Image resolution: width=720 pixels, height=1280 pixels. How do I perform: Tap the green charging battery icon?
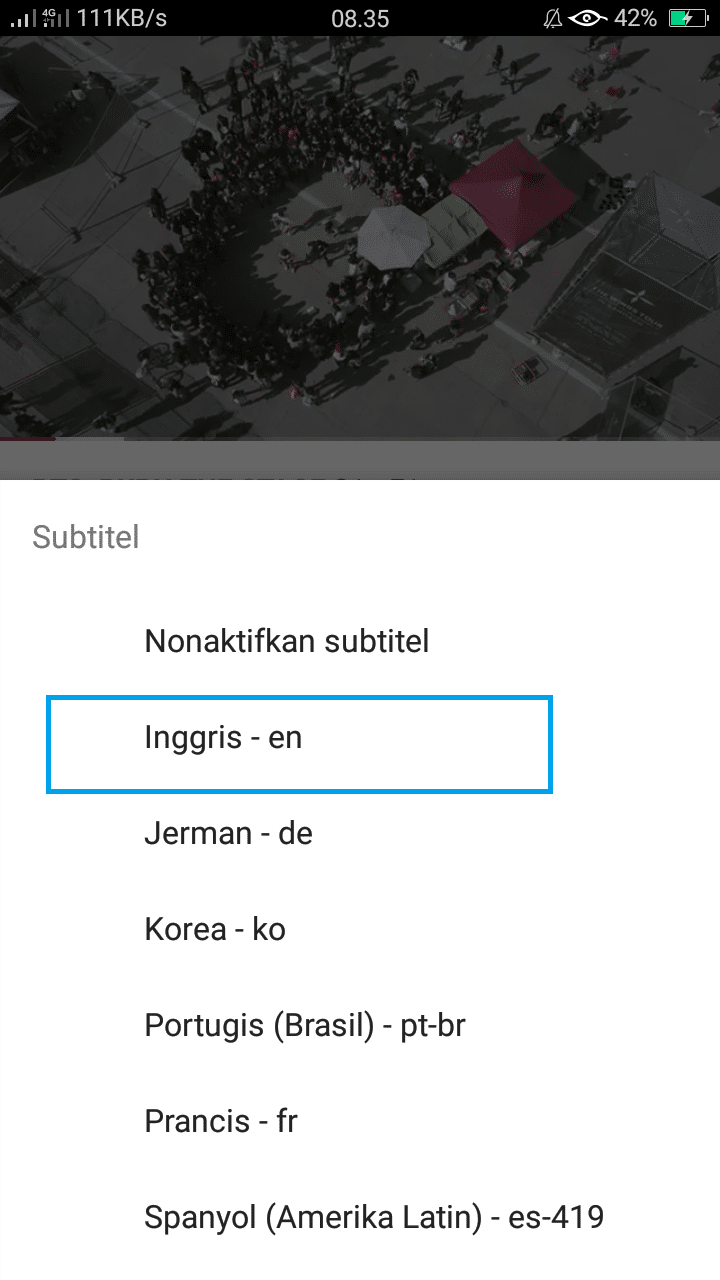coord(687,18)
